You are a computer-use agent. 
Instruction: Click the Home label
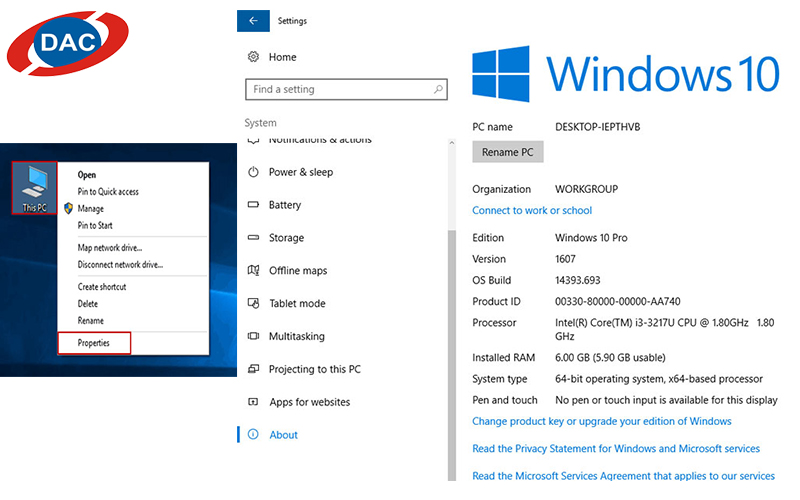pos(283,57)
